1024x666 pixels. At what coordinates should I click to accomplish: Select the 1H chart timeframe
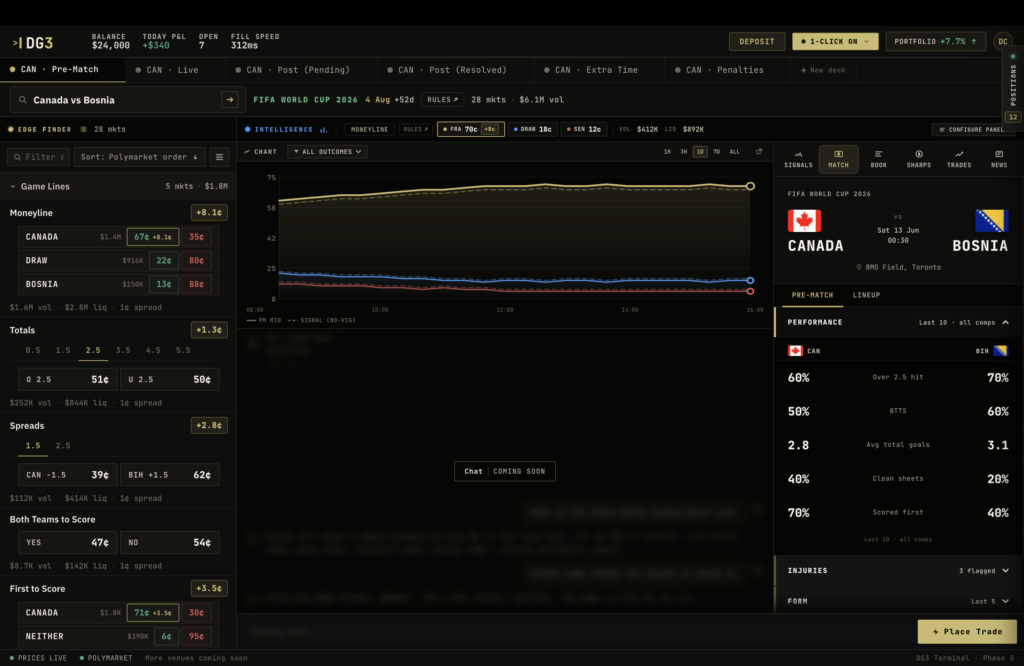[x=667, y=151]
